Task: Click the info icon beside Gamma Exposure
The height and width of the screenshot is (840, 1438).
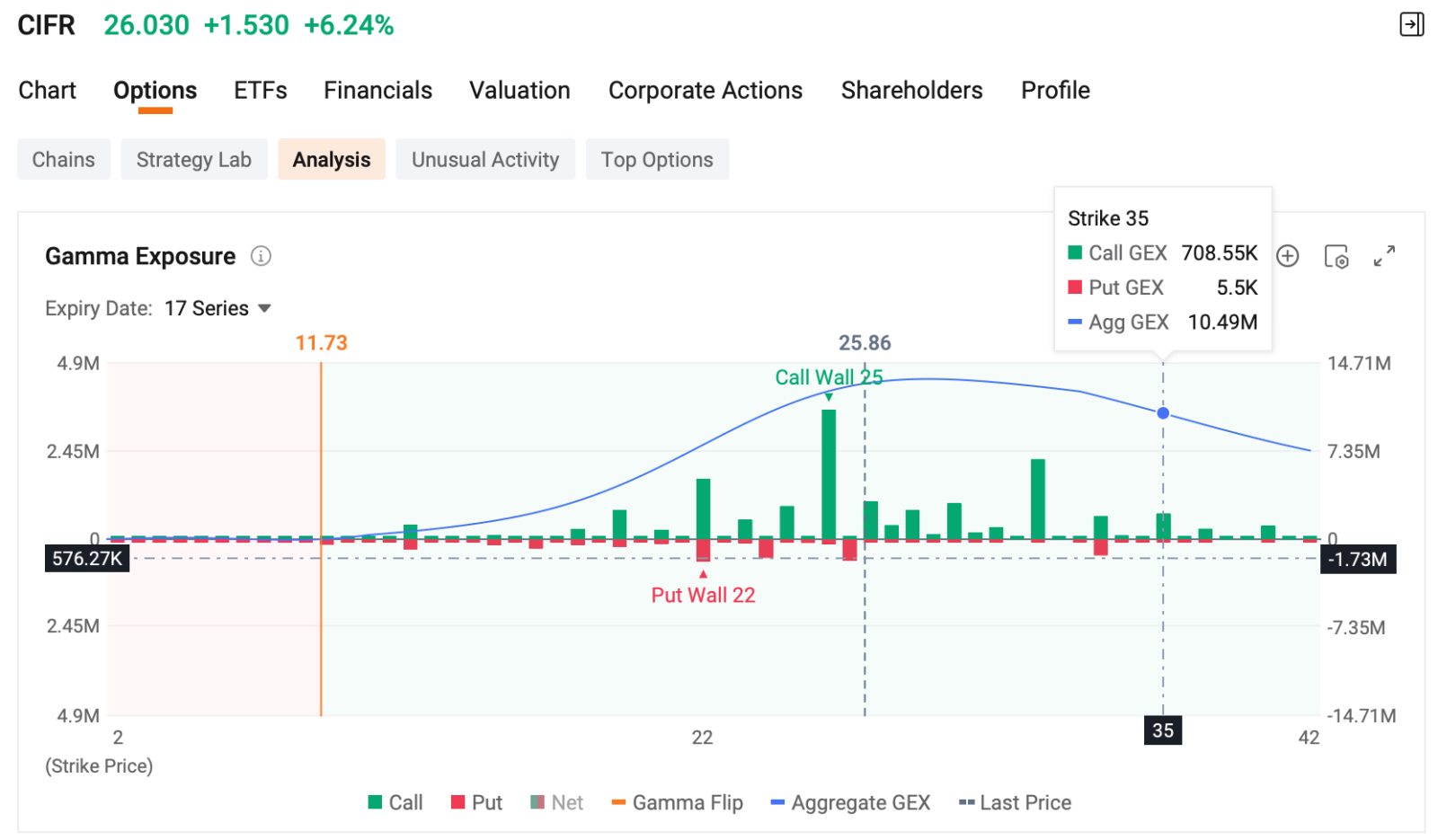Action: (261, 256)
